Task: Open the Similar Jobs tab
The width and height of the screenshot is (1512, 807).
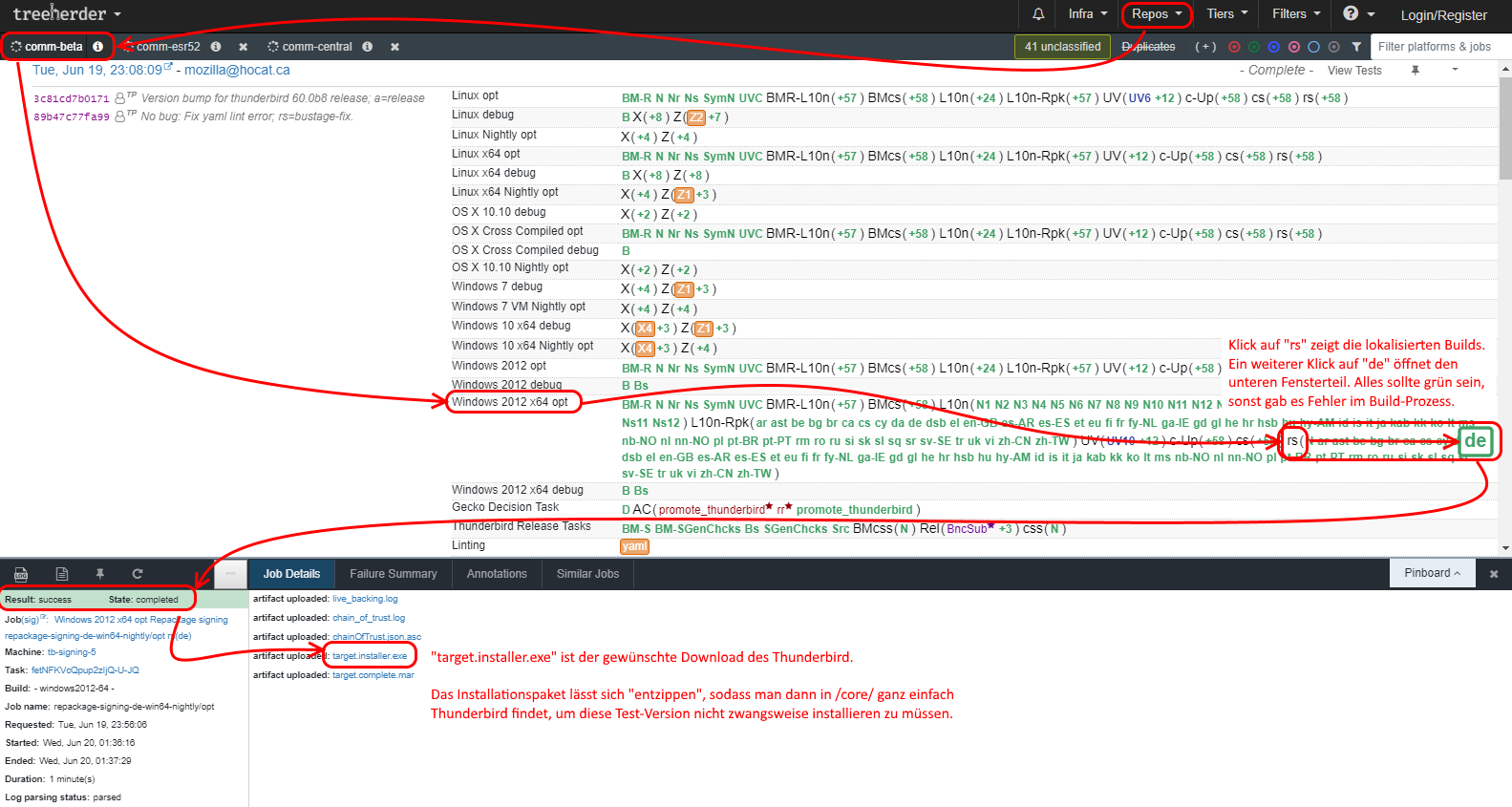Action: [587, 574]
